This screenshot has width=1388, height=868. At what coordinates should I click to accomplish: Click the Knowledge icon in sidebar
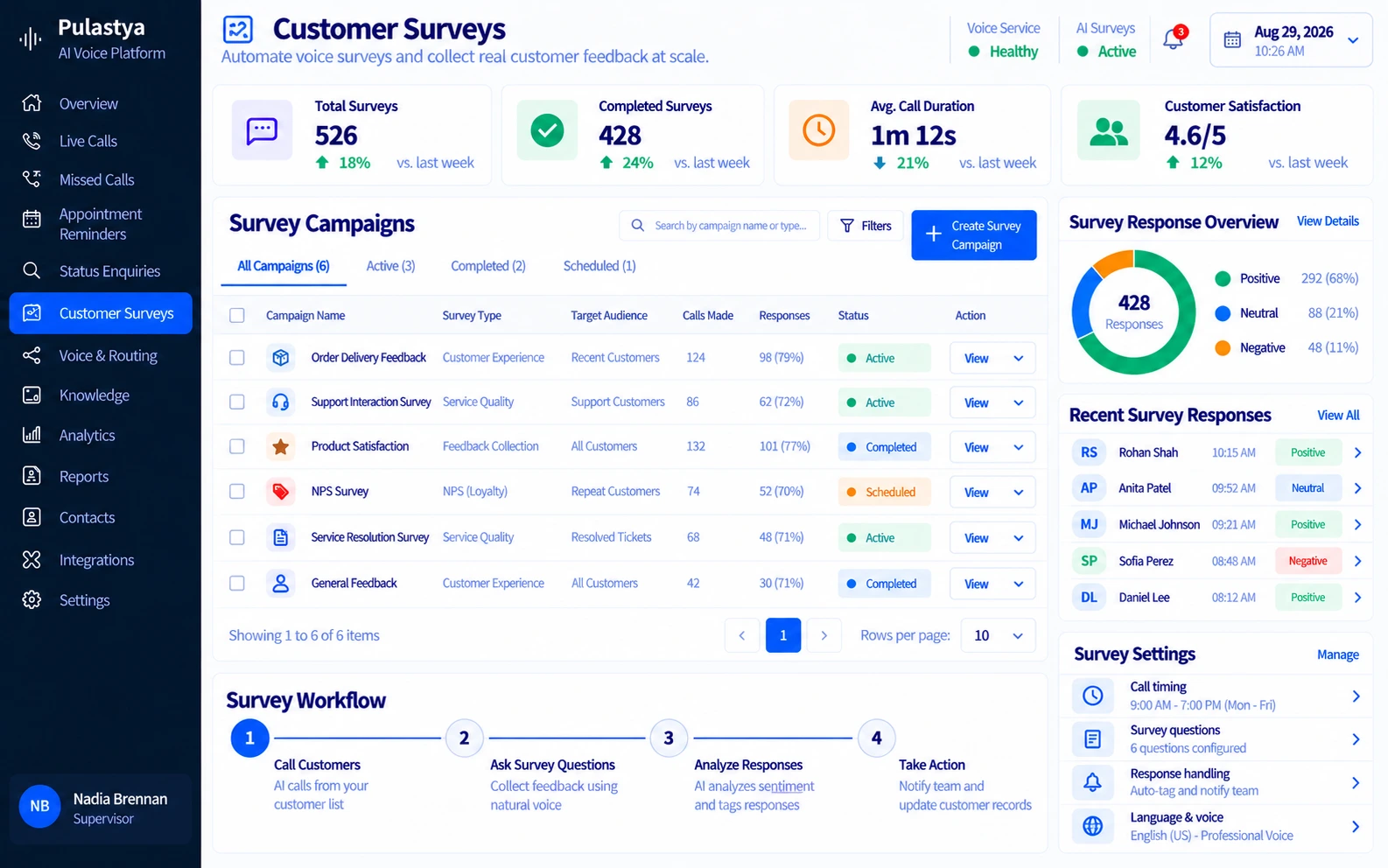[x=32, y=395]
